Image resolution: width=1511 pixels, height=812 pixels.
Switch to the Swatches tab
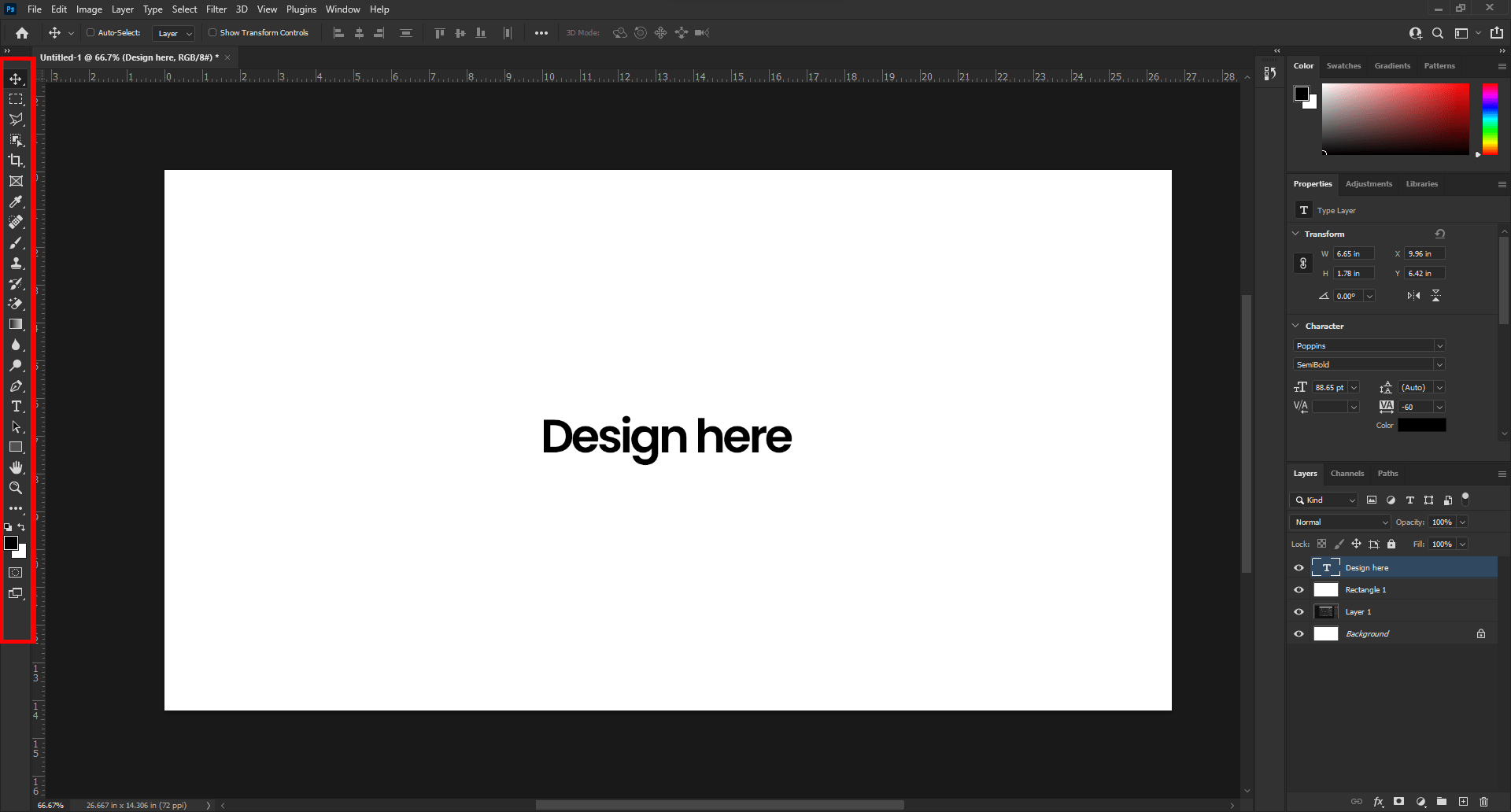click(x=1343, y=66)
